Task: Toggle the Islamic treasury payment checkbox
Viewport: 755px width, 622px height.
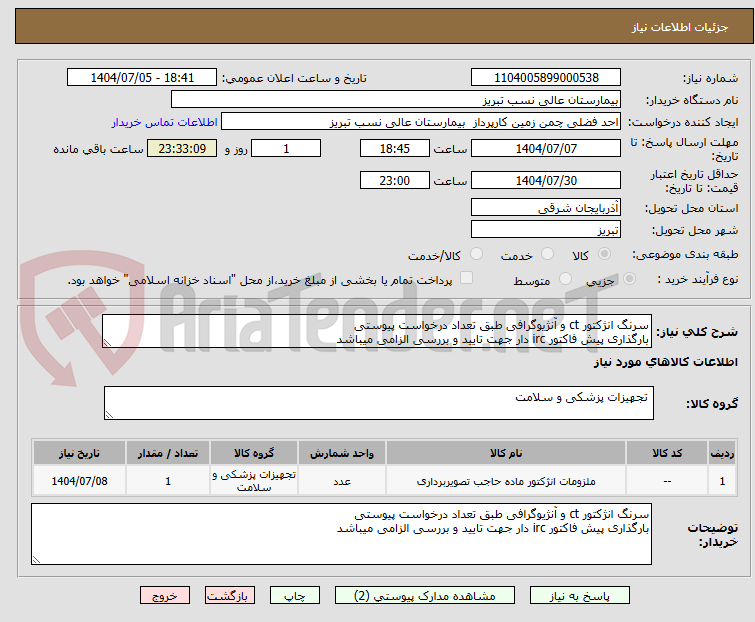Action: coord(466,278)
